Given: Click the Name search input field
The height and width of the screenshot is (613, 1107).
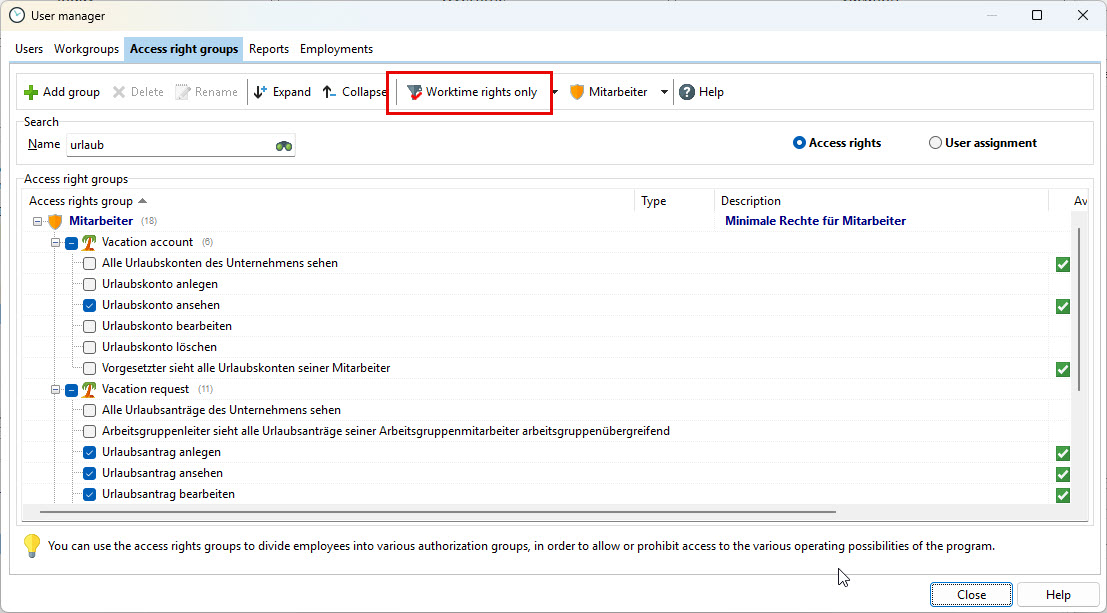Looking at the screenshot, I should tap(168, 145).
